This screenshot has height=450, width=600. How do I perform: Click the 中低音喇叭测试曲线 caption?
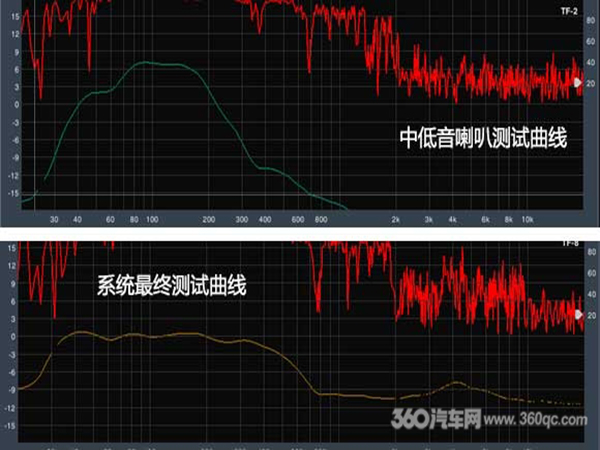click(x=482, y=138)
